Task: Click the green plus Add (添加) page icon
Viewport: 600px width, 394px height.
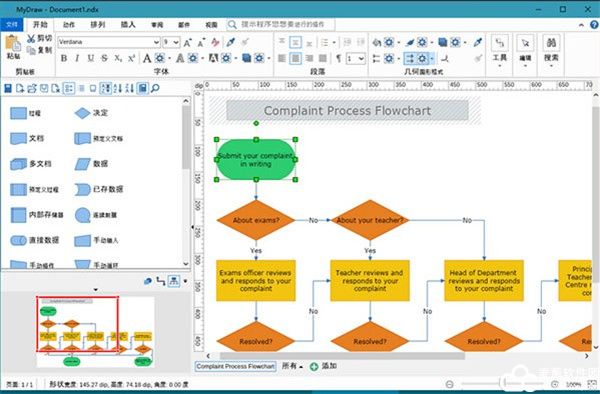Action: click(314, 366)
